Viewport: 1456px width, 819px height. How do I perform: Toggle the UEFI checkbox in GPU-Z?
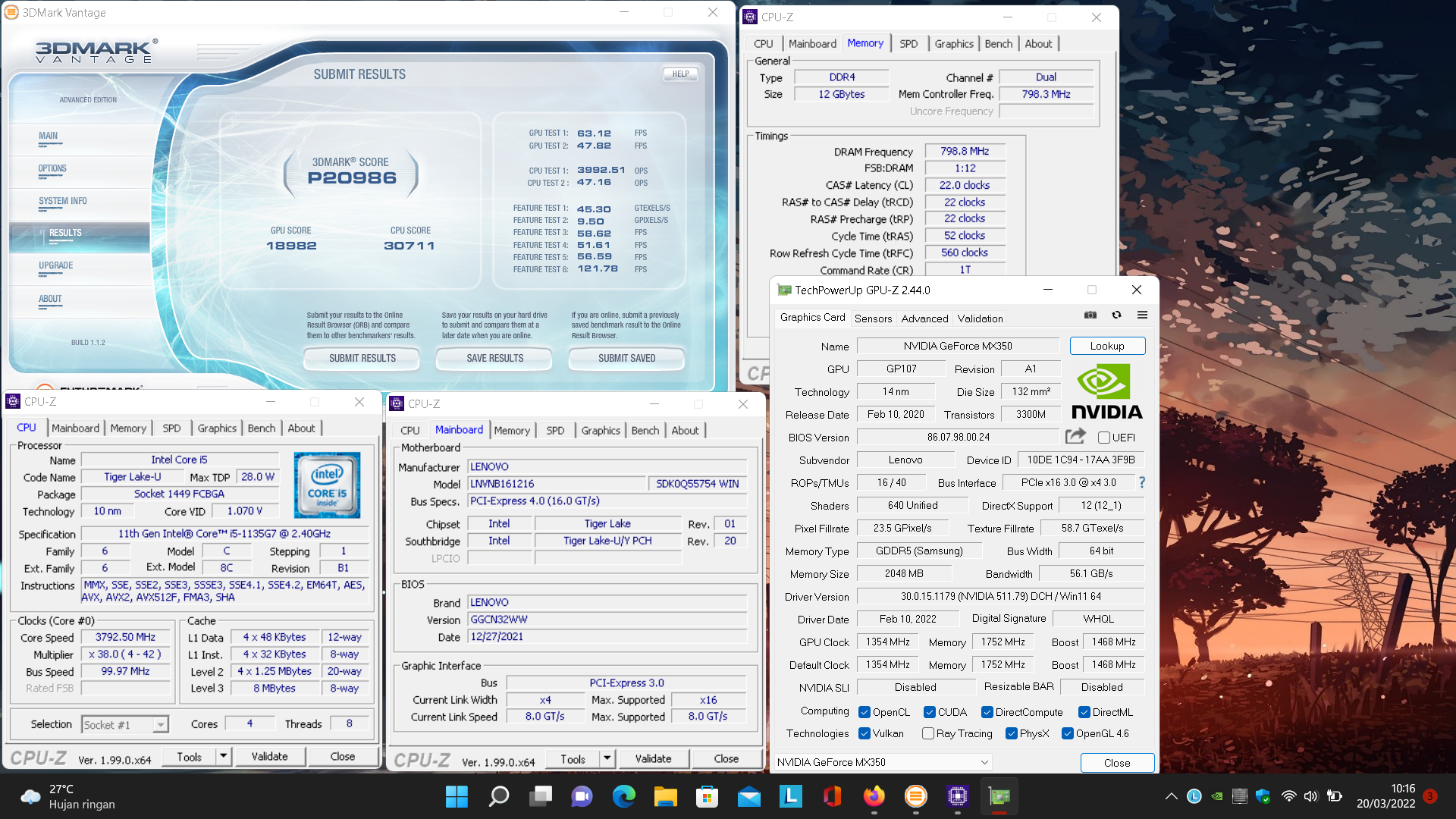[1103, 438]
